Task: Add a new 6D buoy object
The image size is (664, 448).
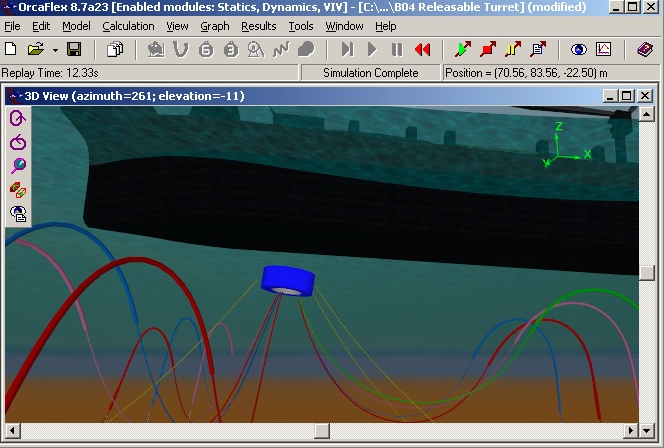Action: [x=206, y=50]
